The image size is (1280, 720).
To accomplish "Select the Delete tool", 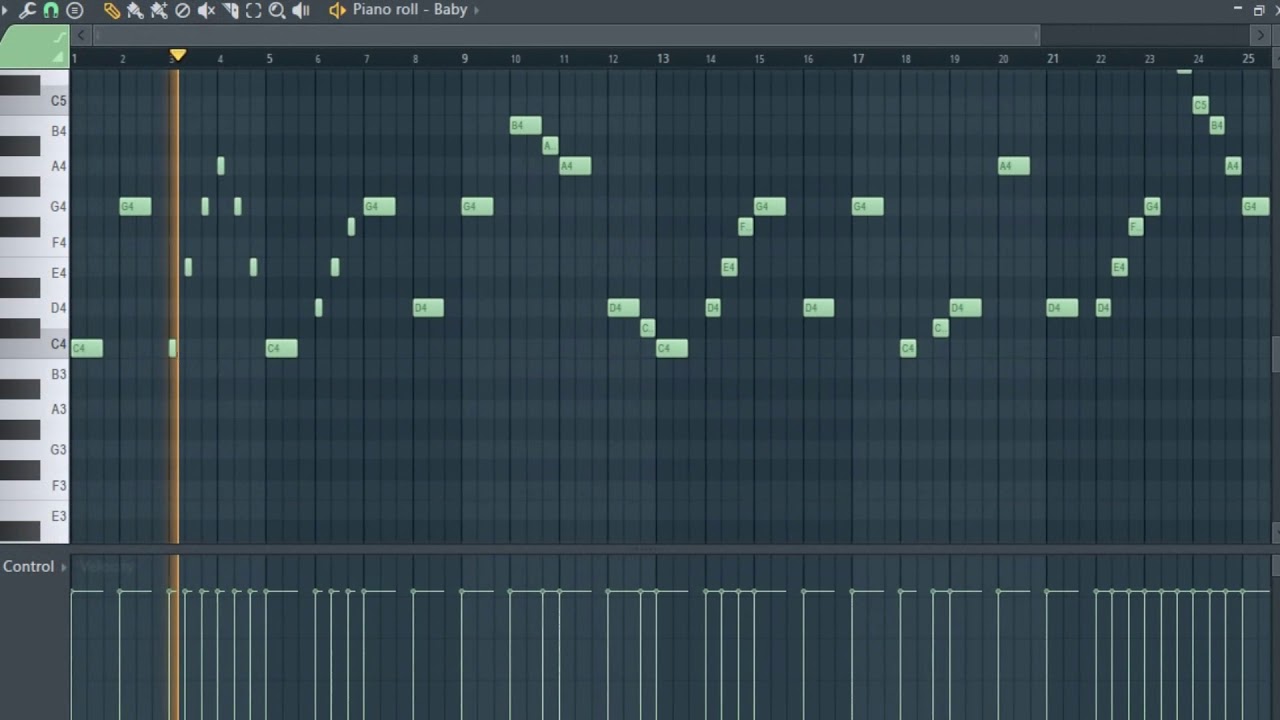I will [183, 10].
